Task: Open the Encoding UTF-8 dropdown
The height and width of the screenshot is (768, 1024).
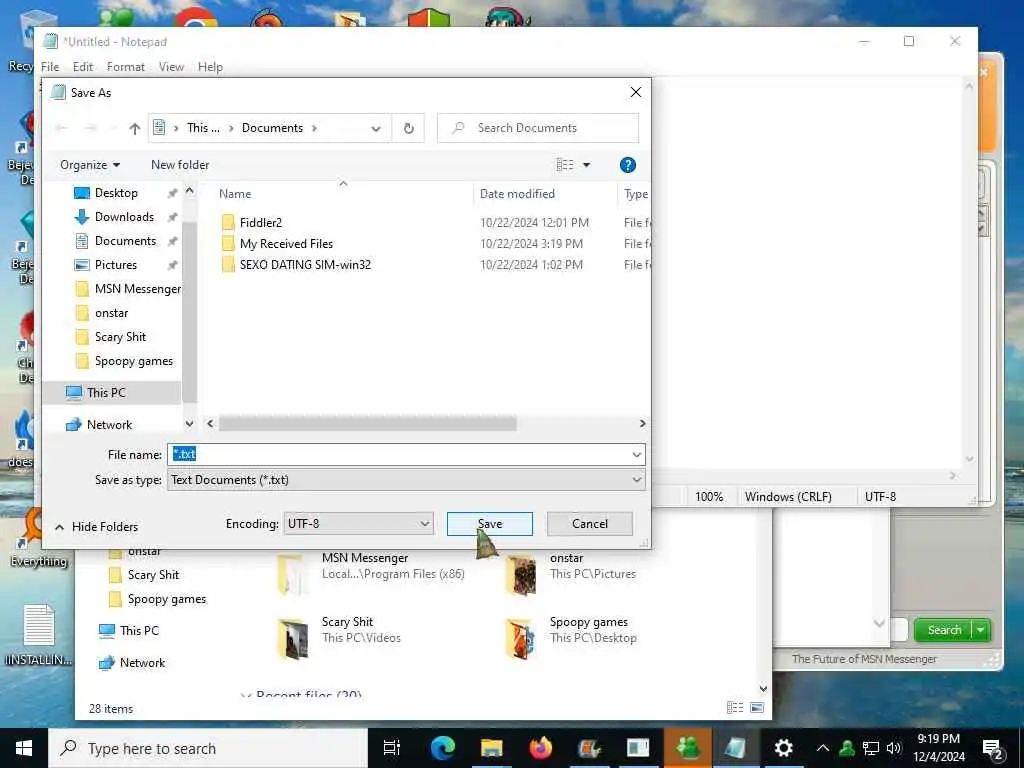Action: (x=359, y=524)
